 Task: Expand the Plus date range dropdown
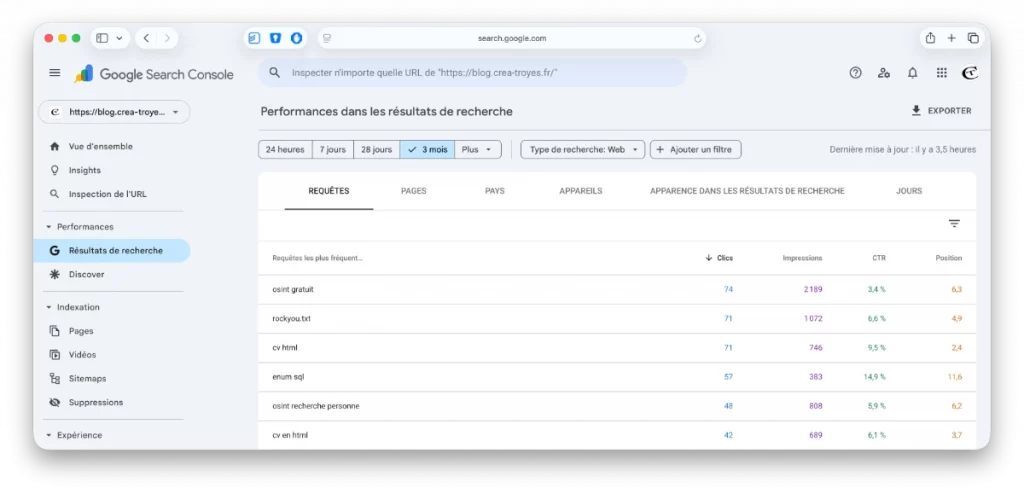coord(477,150)
